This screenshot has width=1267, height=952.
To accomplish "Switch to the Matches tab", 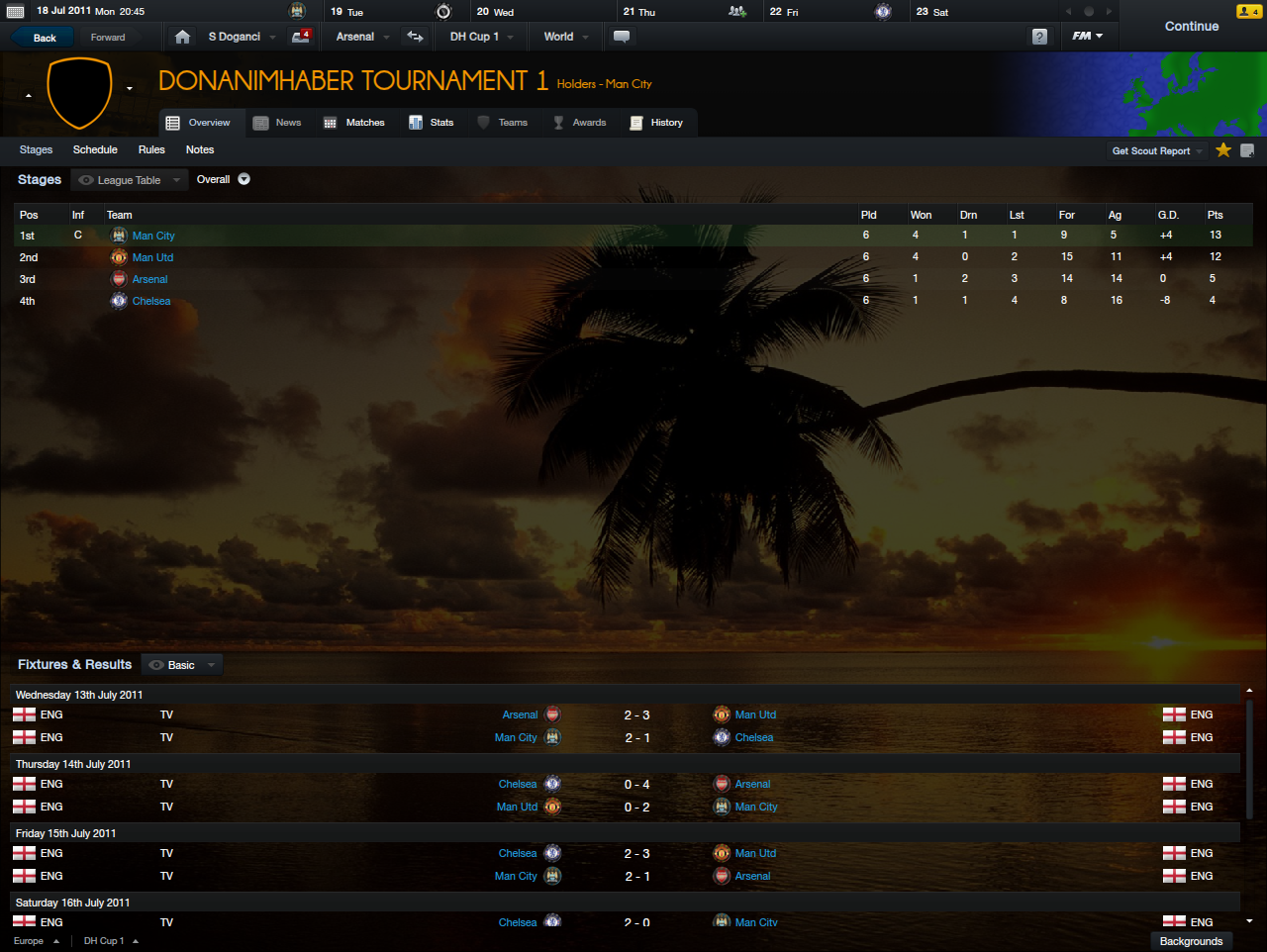I will [x=354, y=123].
